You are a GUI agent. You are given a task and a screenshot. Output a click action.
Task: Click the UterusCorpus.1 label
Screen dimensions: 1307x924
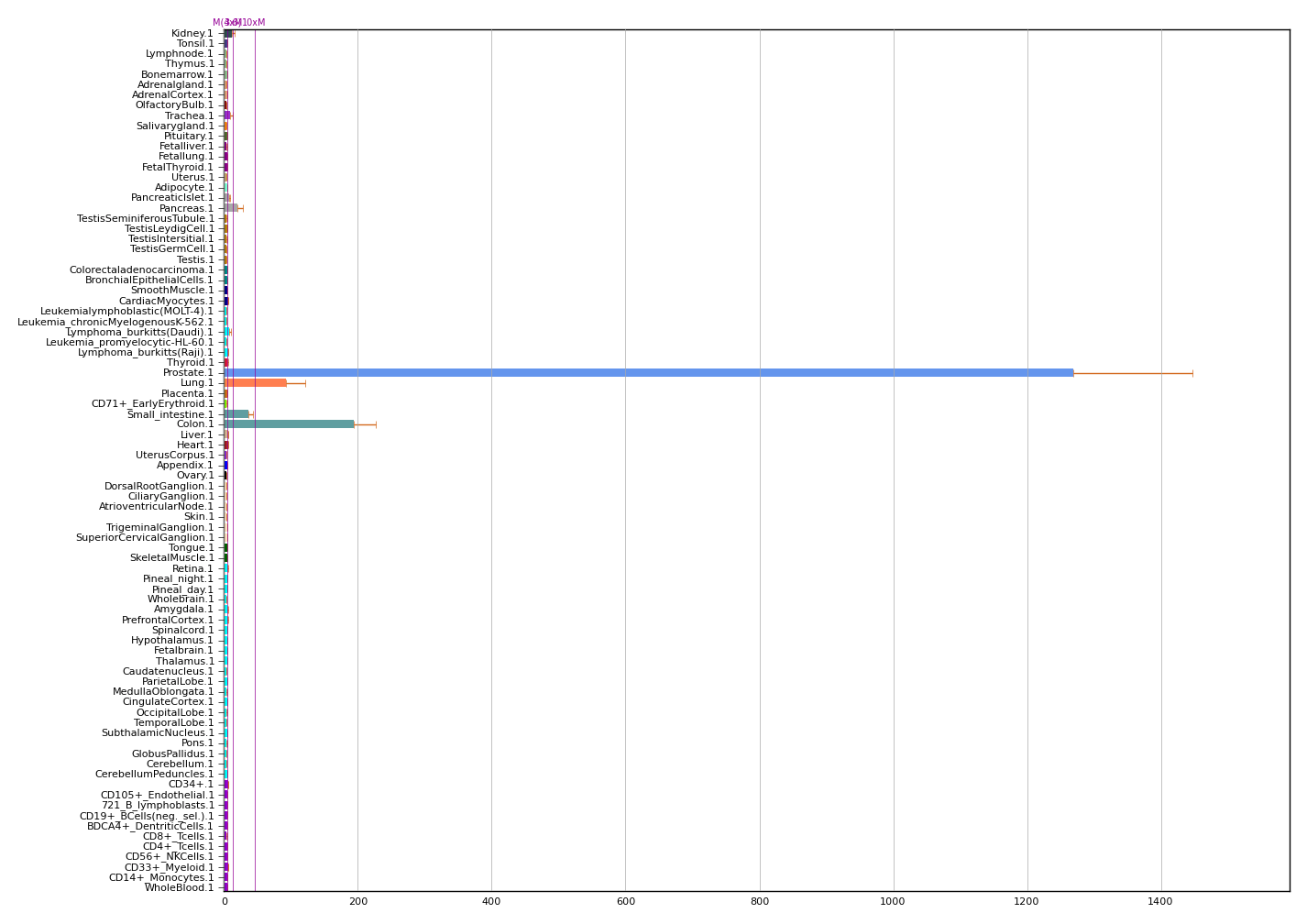[174, 456]
